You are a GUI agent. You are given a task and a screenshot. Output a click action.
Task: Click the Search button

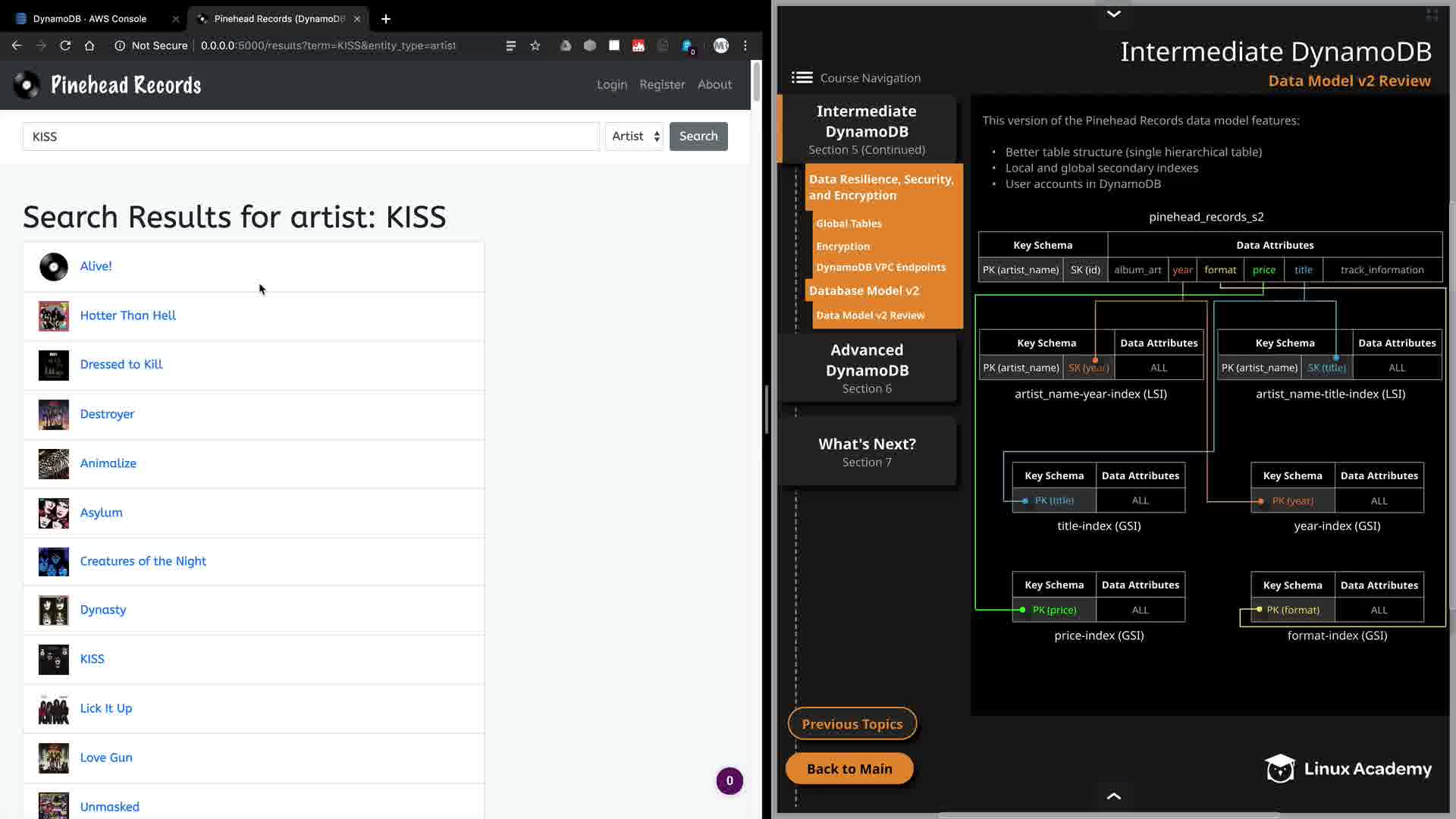tap(698, 136)
